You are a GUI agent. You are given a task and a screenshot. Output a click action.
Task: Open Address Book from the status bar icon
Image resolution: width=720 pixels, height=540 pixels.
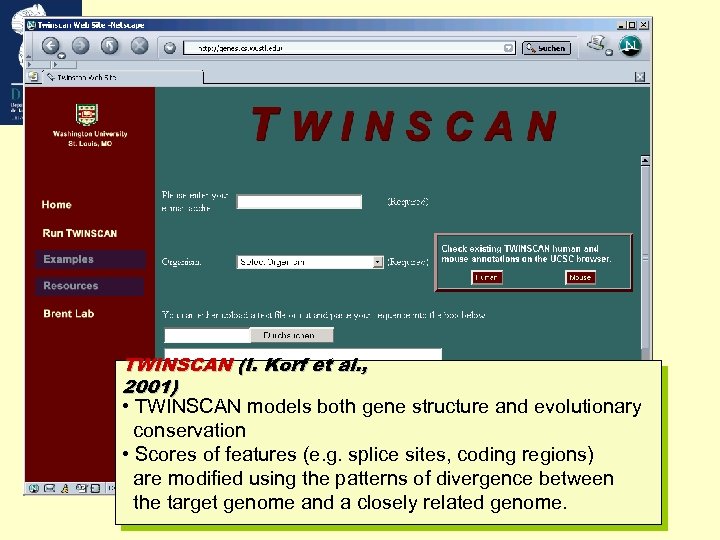[95, 489]
